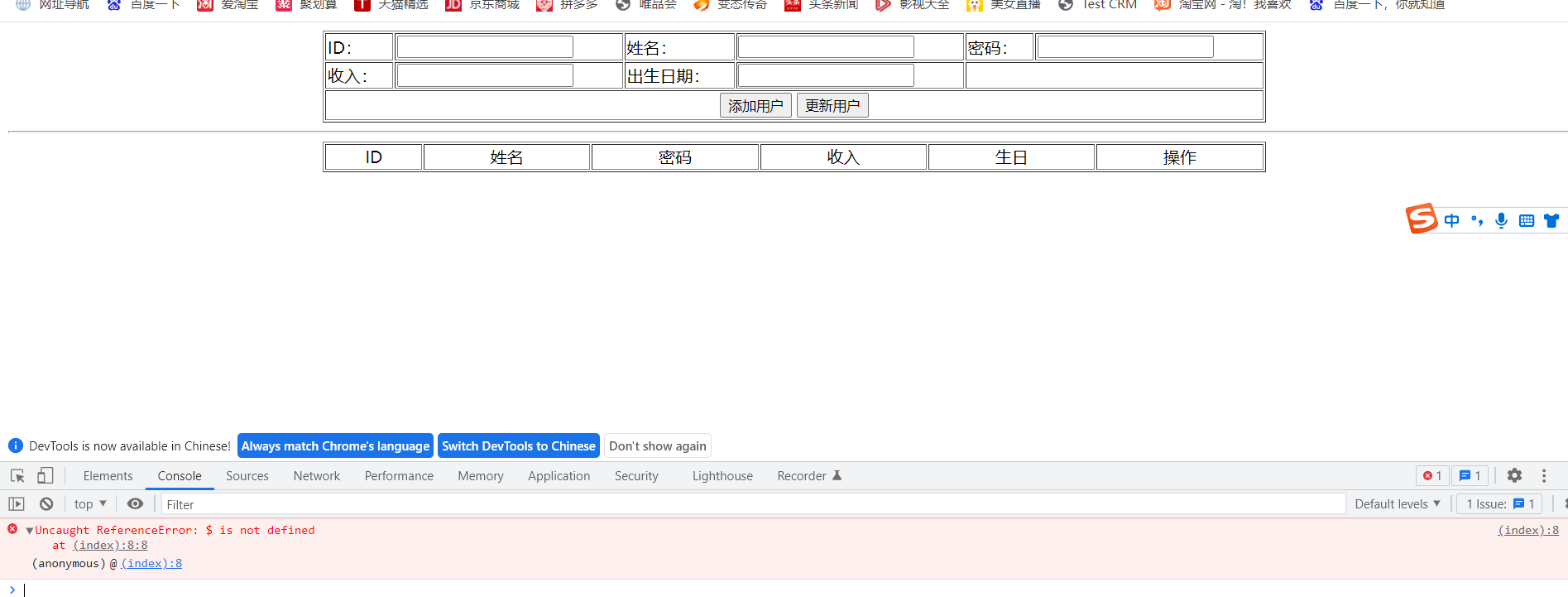
Task: Open the Sogou skin shirt icon
Action: click(1551, 220)
